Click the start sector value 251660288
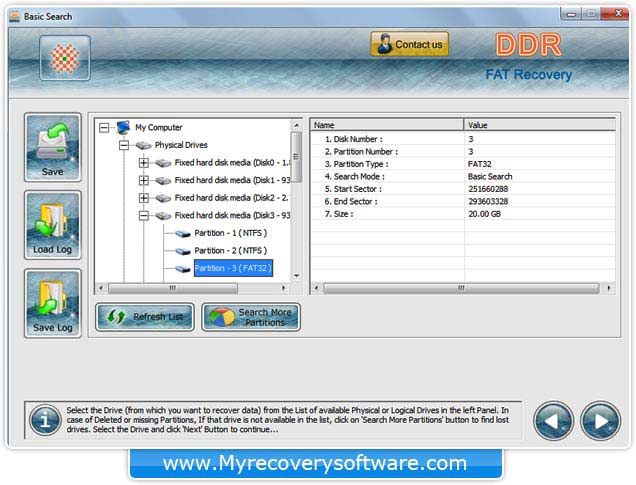 (x=488, y=189)
